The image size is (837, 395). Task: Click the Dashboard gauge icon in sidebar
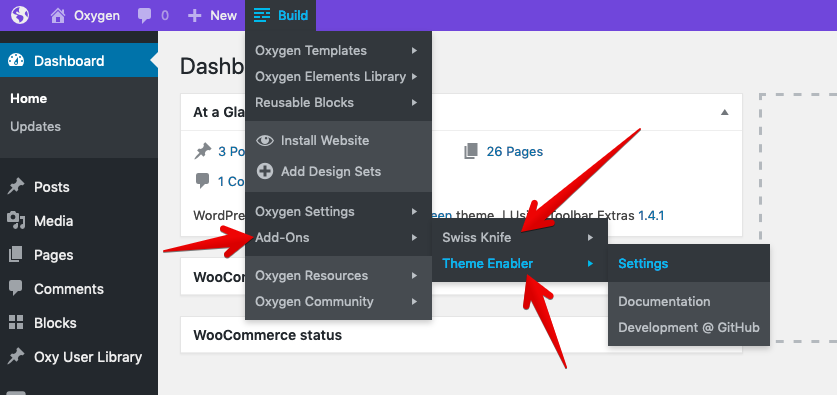click(x=17, y=60)
